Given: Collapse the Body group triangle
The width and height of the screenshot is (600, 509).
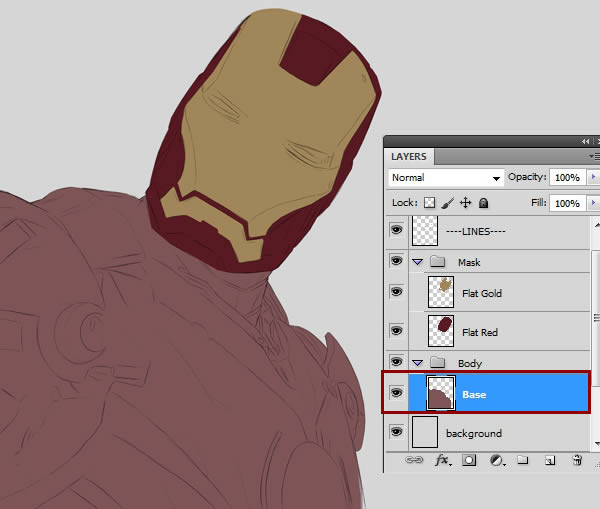Looking at the screenshot, I should (x=417, y=362).
